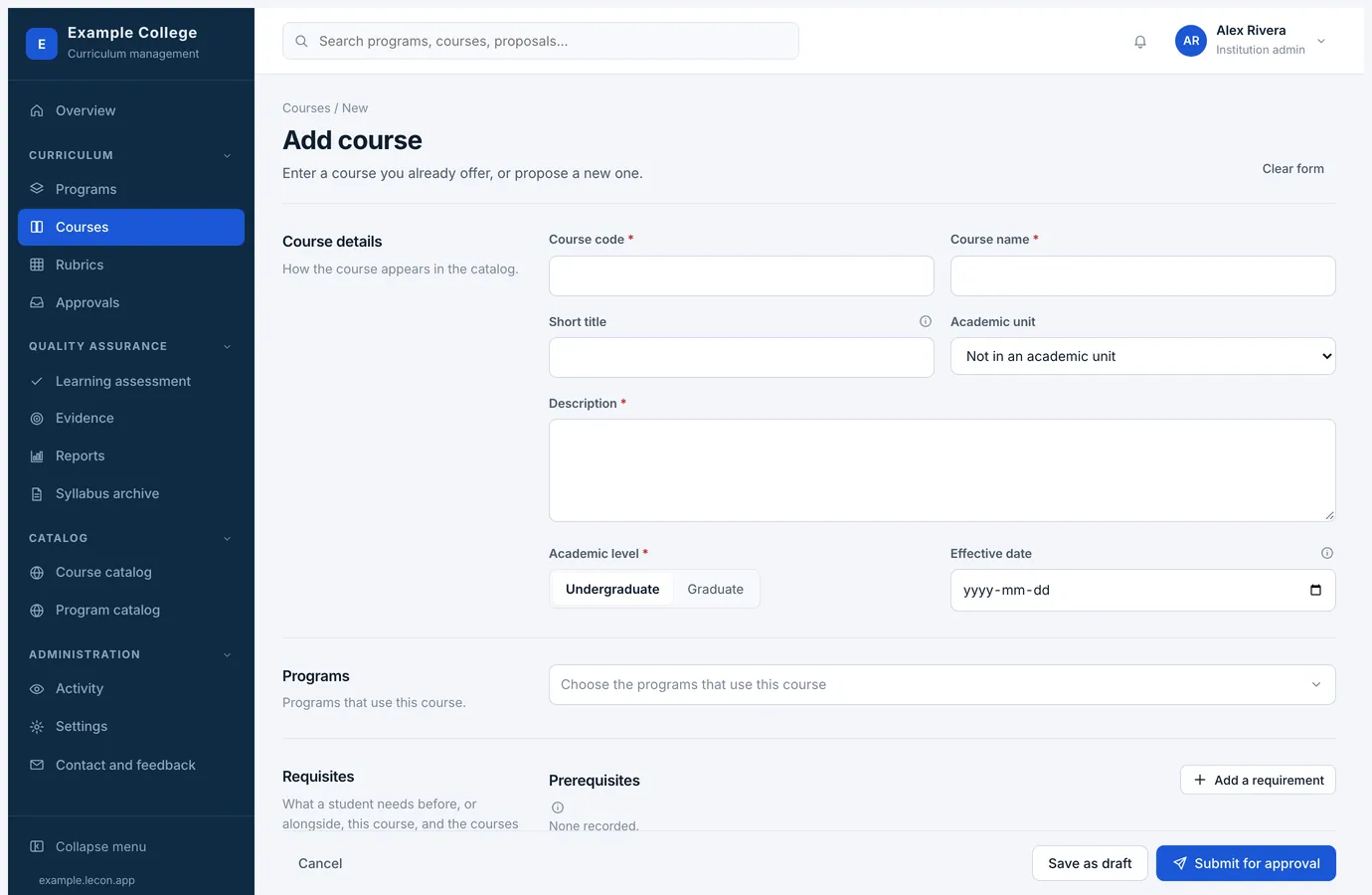Open Syllabus archive page
The height and width of the screenshot is (895, 1372).
pos(131,494)
